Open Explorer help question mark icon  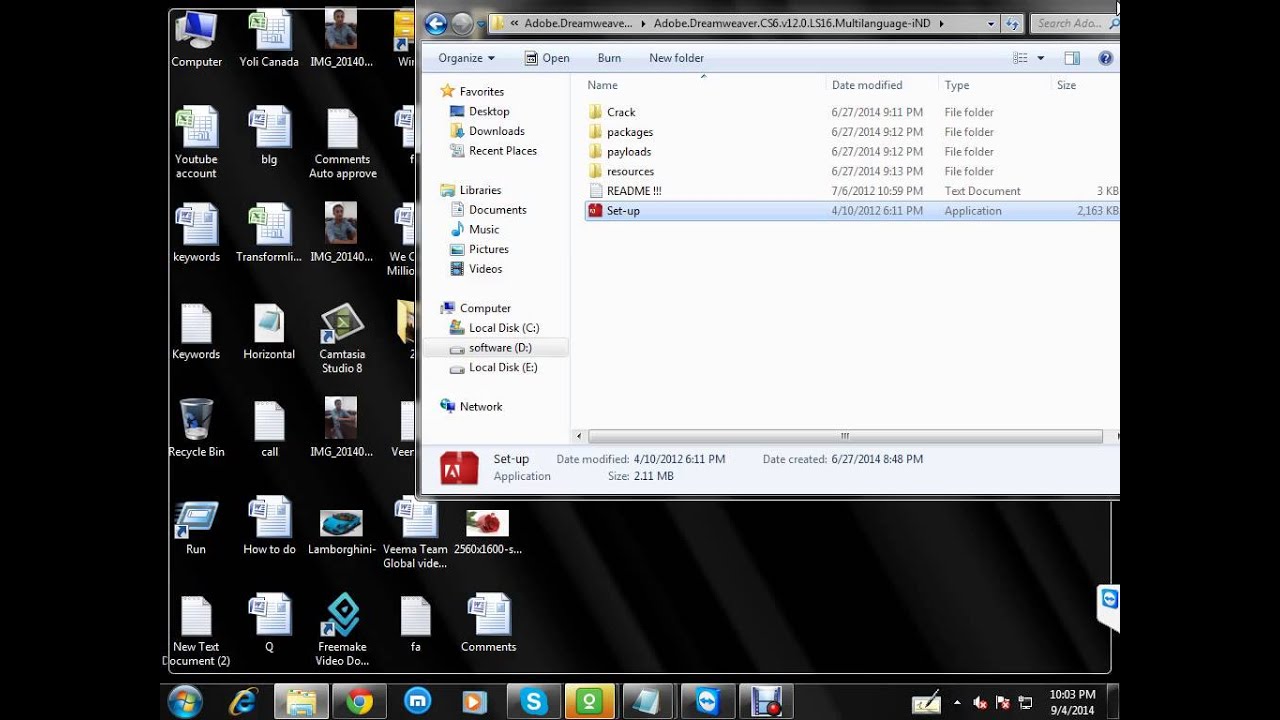[x=1105, y=58]
